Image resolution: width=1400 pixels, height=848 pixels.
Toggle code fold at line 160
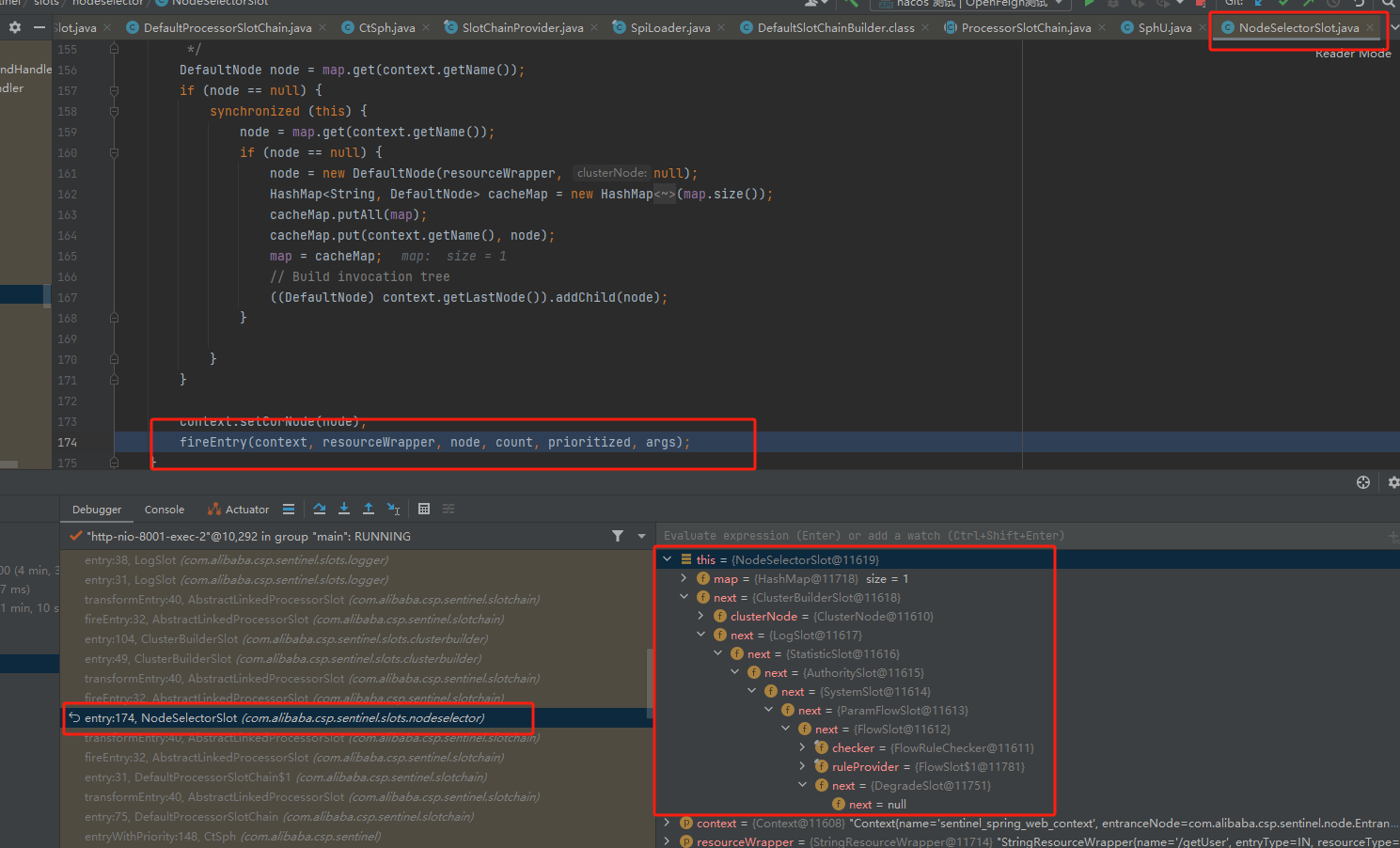114,152
